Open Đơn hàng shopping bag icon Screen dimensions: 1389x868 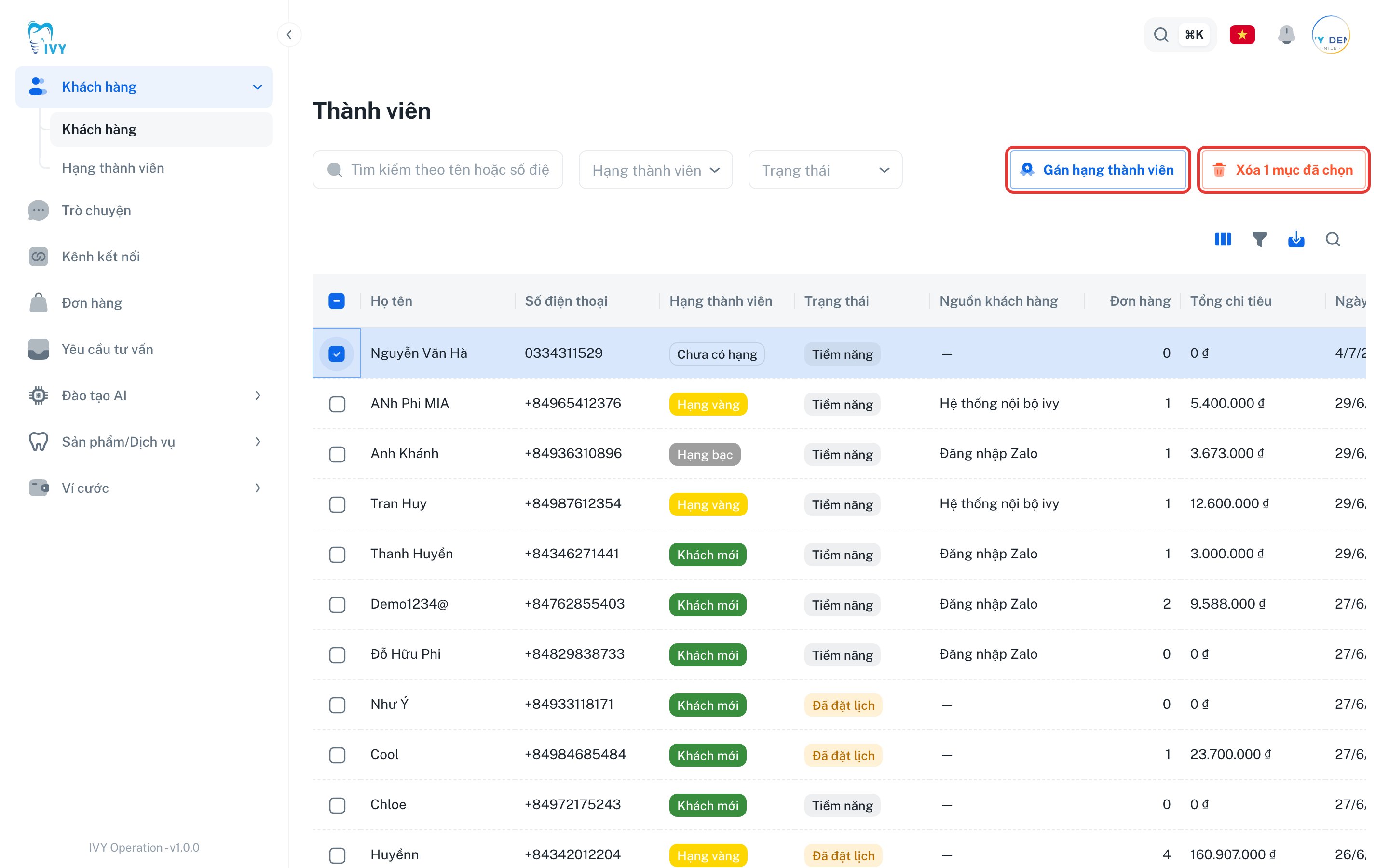coord(39,302)
